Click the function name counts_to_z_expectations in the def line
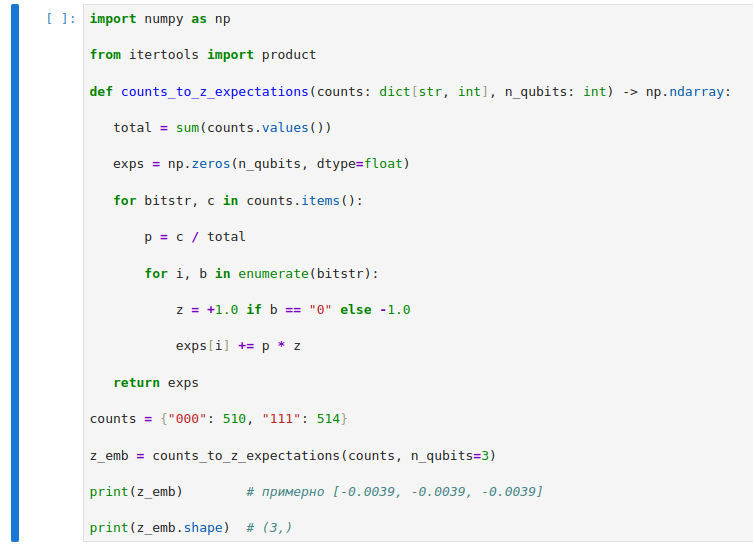The height and width of the screenshot is (550, 753). 214,91
